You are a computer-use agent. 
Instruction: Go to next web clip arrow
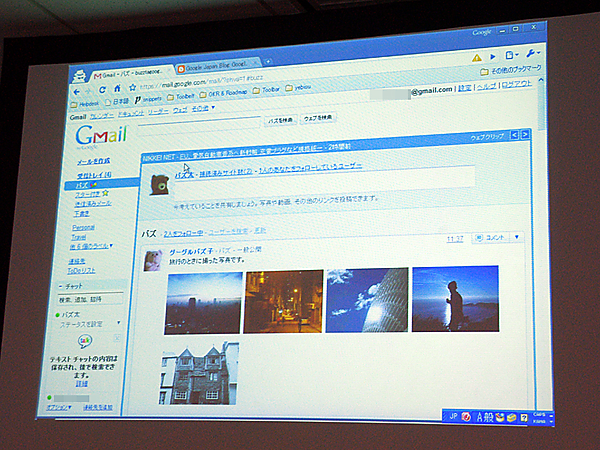525,134
